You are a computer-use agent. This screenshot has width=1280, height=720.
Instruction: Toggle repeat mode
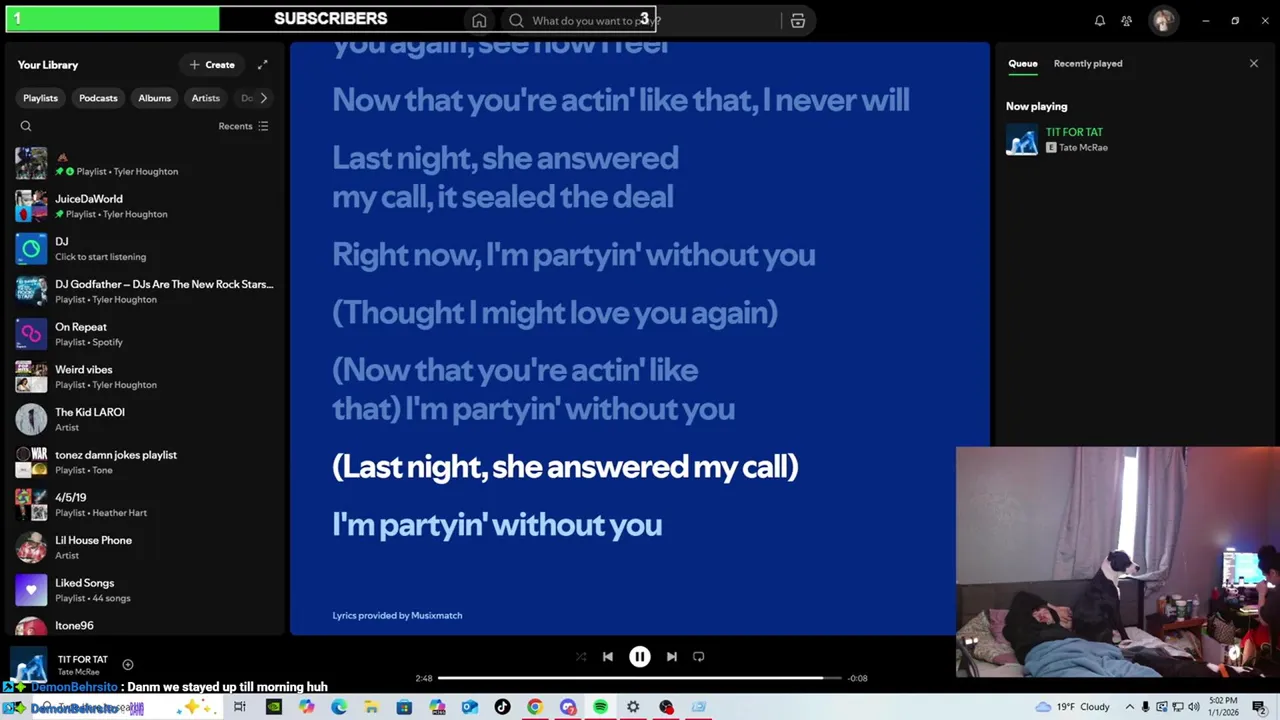coord(699,657)
